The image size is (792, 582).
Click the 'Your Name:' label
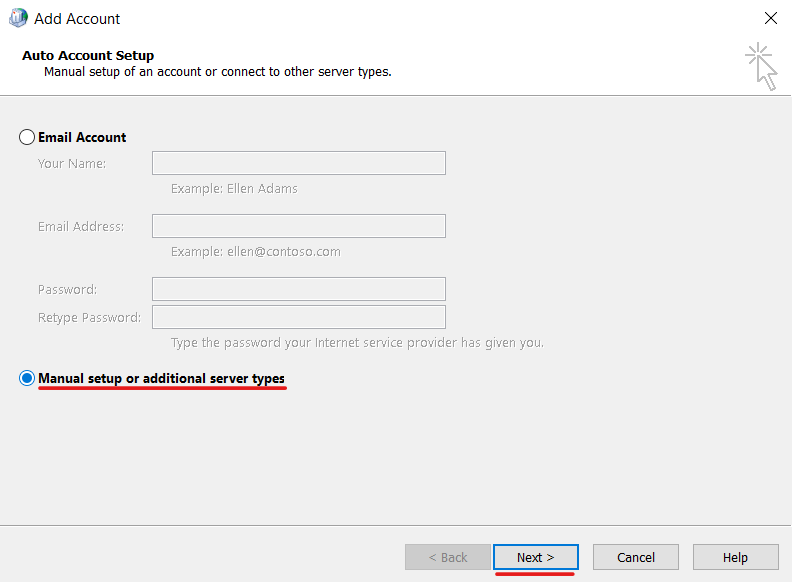coord(72,163)
